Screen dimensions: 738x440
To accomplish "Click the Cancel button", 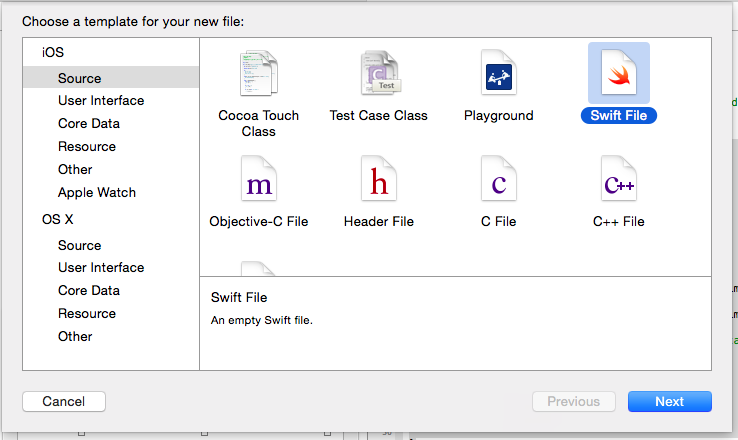I will [64, 401].
